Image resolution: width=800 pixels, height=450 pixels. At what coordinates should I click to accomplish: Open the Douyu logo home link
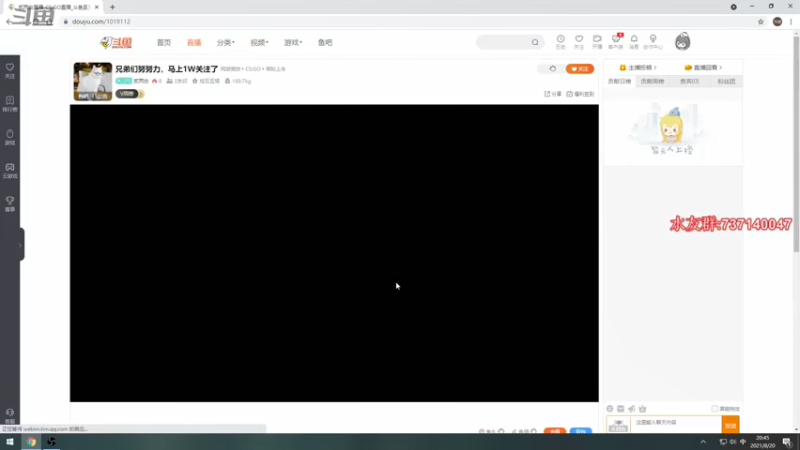click(x=116, y=42)
